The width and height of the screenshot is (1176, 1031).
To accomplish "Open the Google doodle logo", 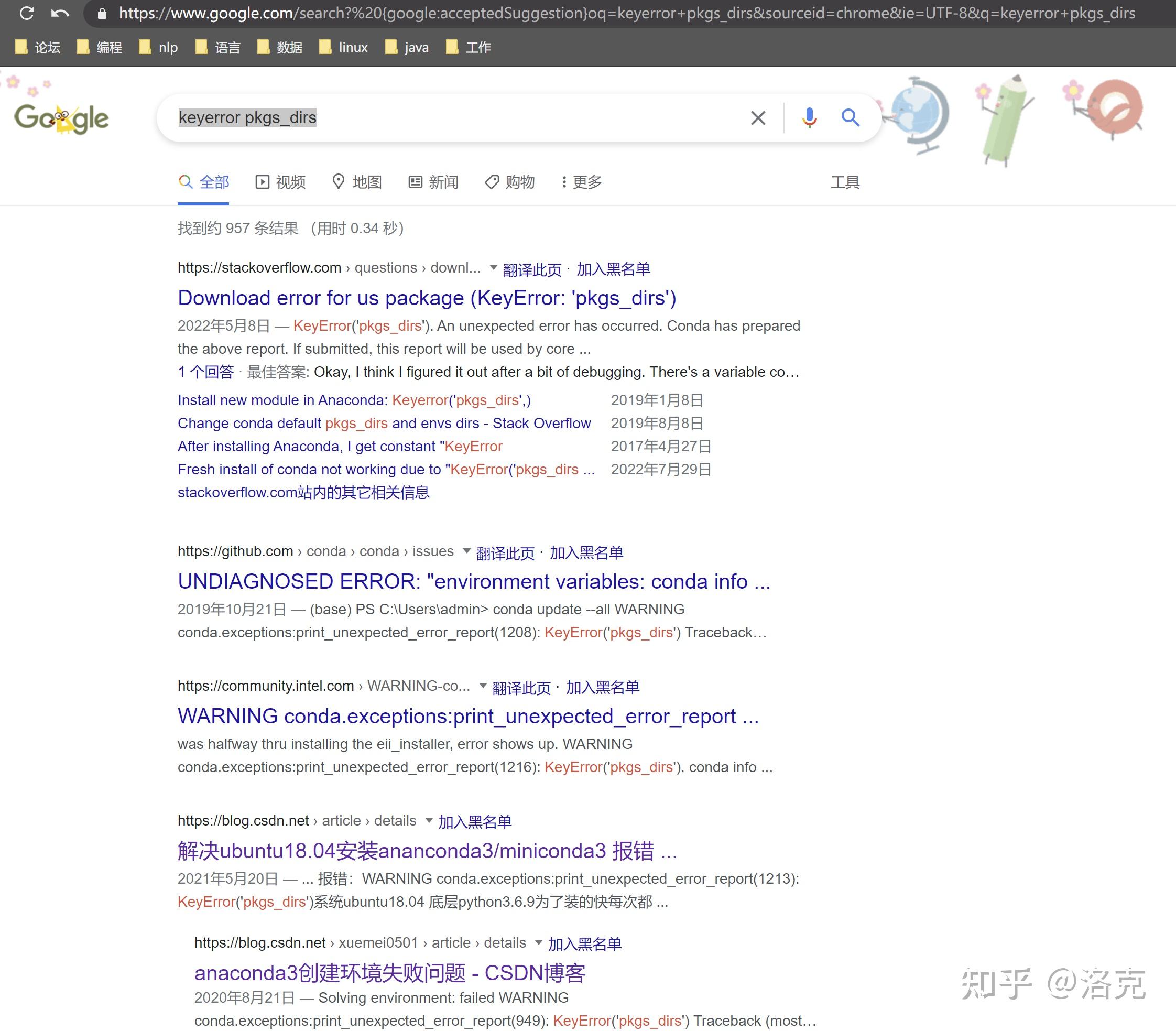I will pyautogui.click(x=61, y=118).
